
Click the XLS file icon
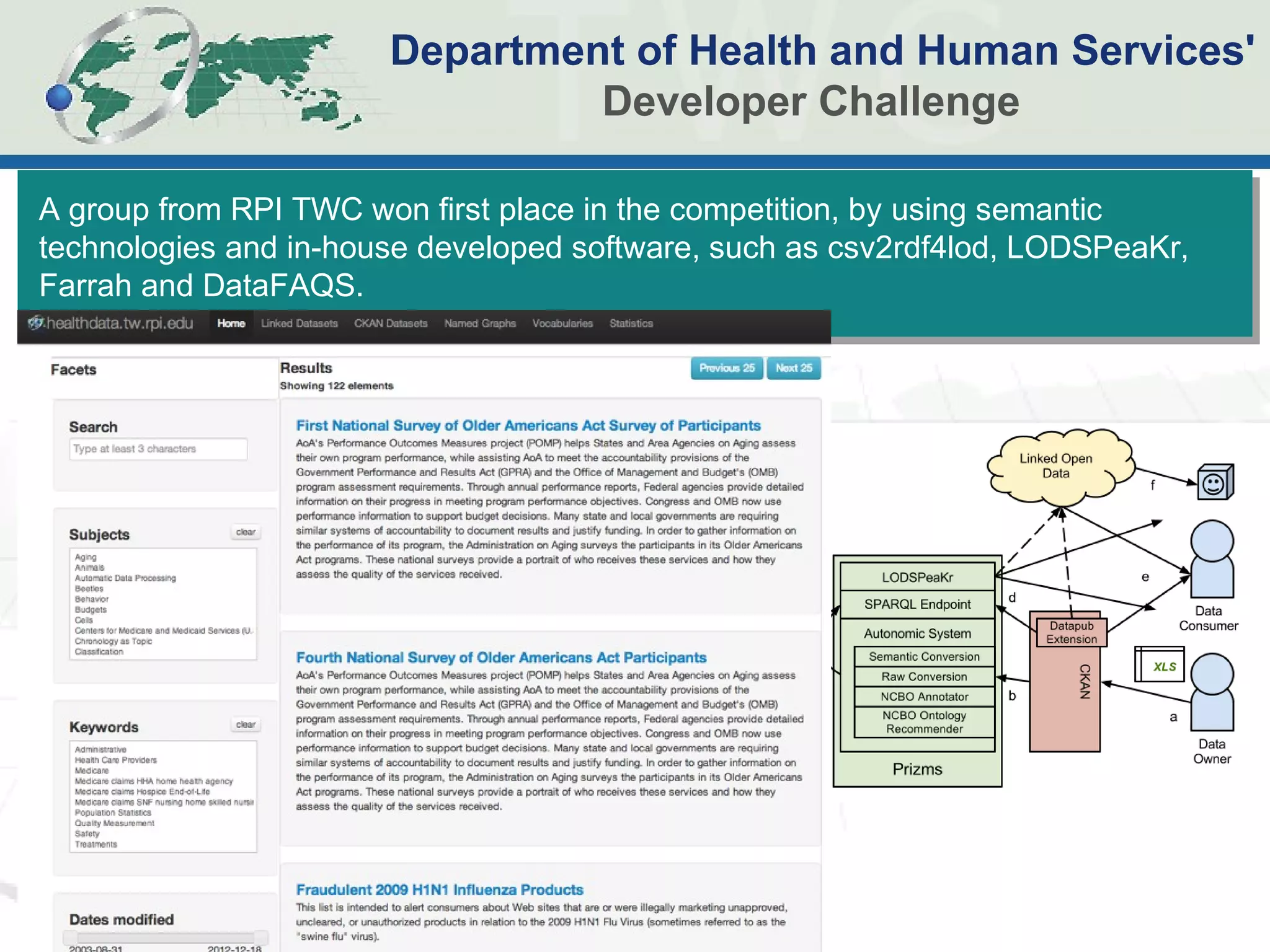pyautogui.click(x=1160, y=664)
